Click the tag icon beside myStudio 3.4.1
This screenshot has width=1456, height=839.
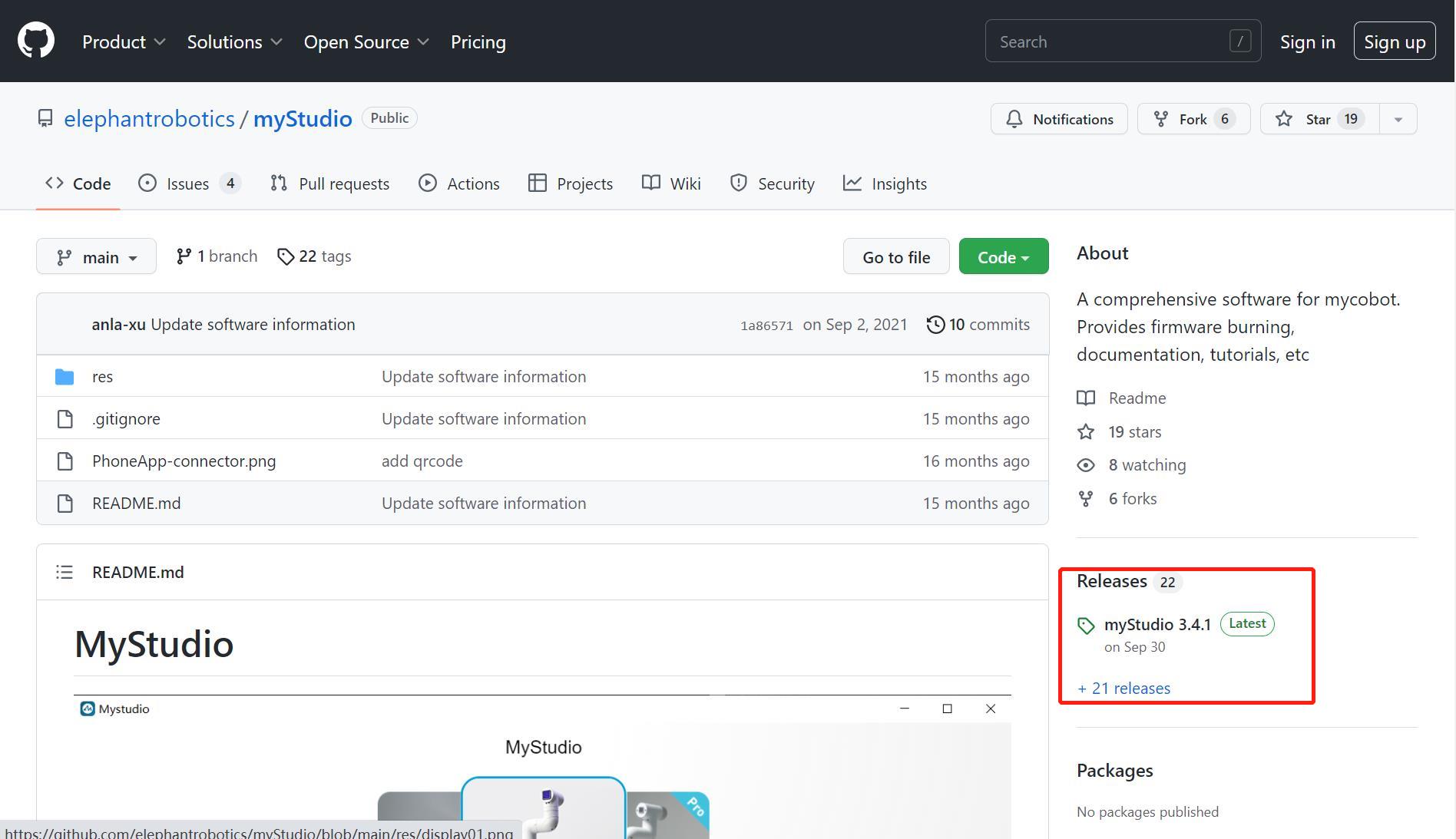point(1086,626)
